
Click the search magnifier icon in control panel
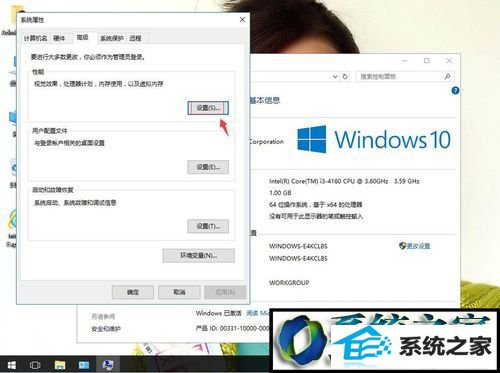[x=448, y=77]
